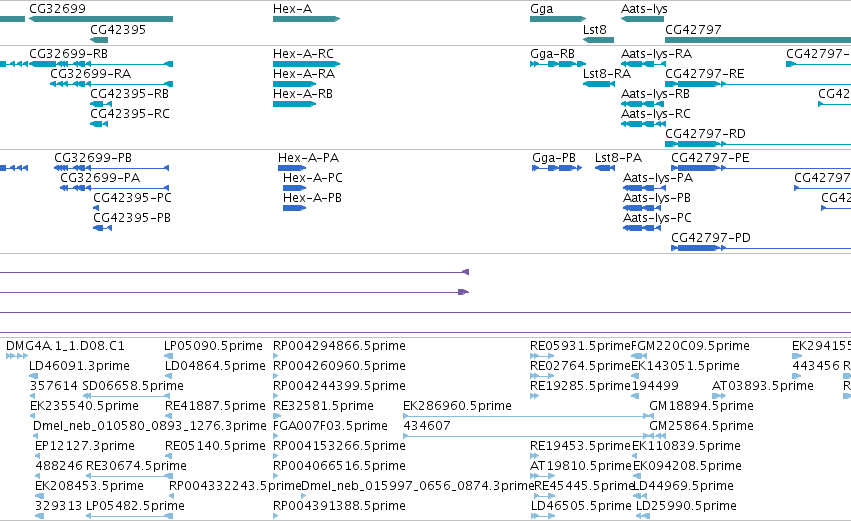
Task: Click RP004294866.5prime EST label
Action: (x=339, y=346)
